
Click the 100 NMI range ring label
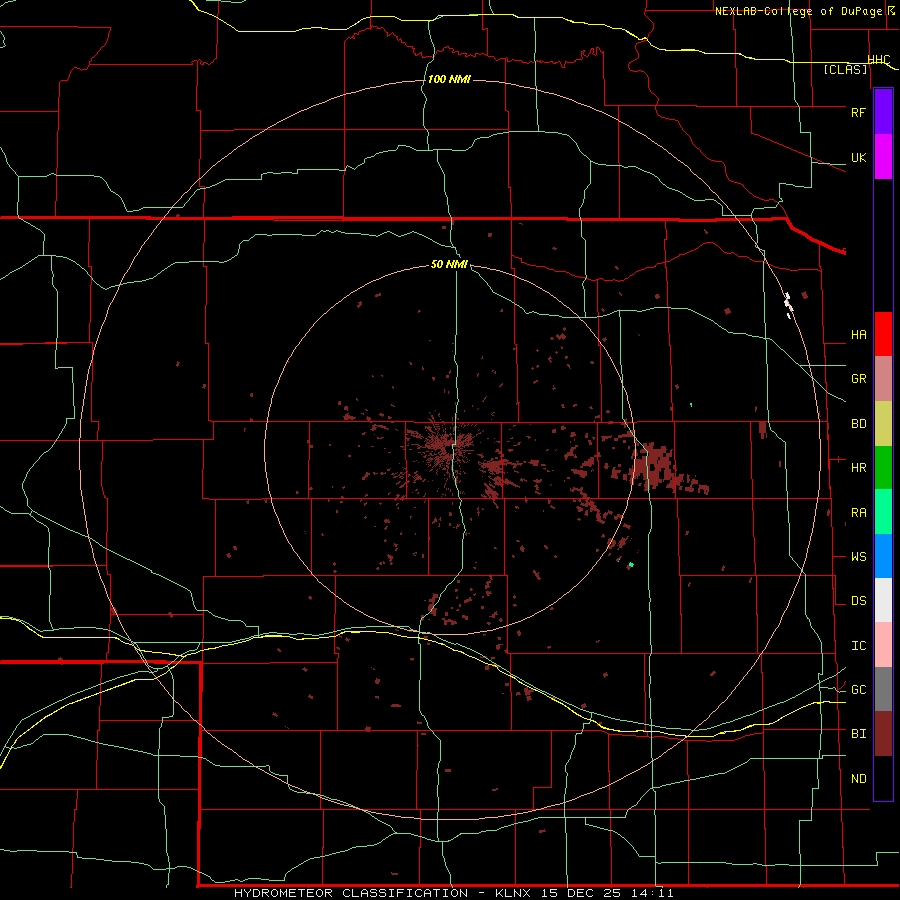coord(449,79)
